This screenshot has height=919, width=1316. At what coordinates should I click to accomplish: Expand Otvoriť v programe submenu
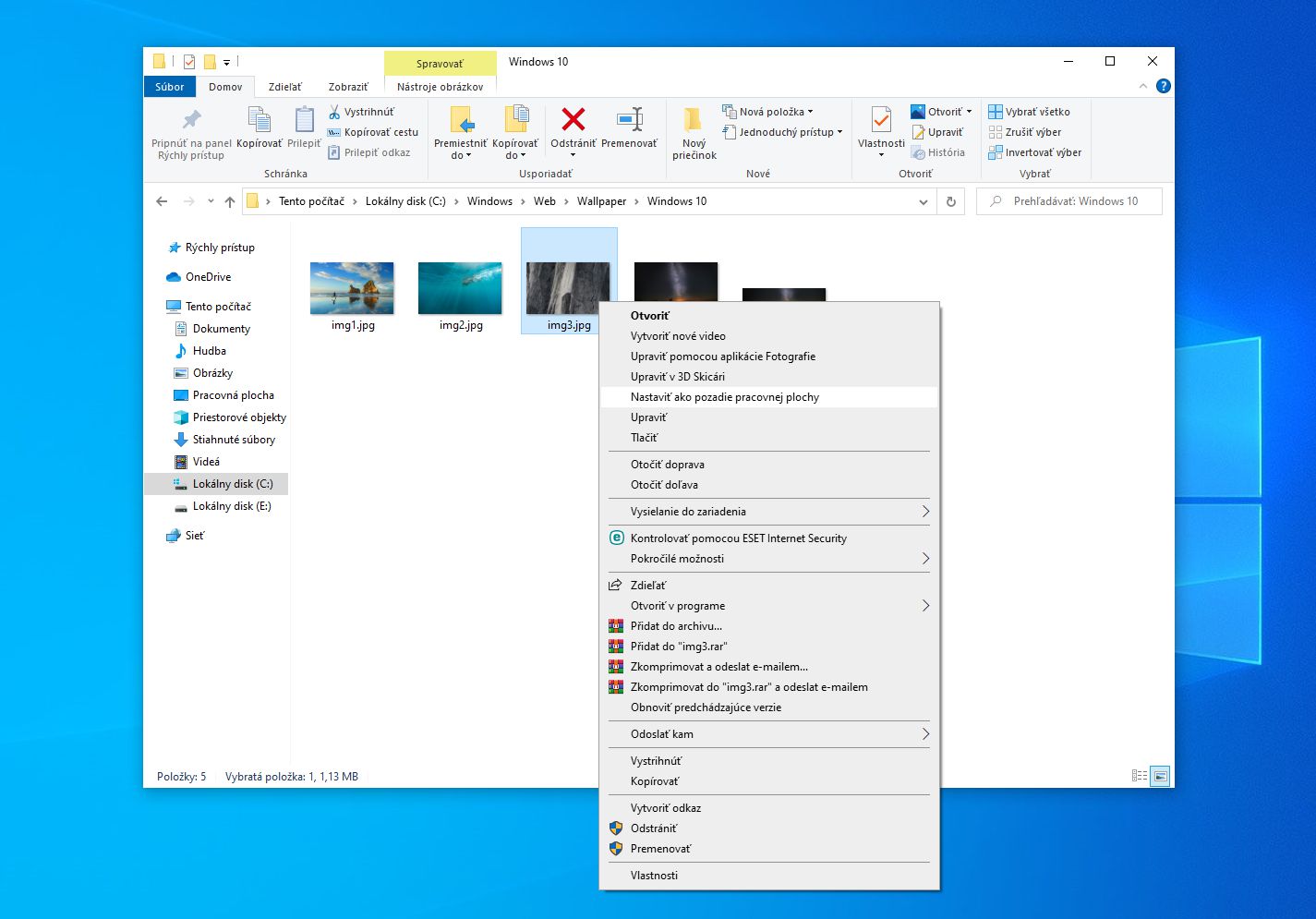768,606
